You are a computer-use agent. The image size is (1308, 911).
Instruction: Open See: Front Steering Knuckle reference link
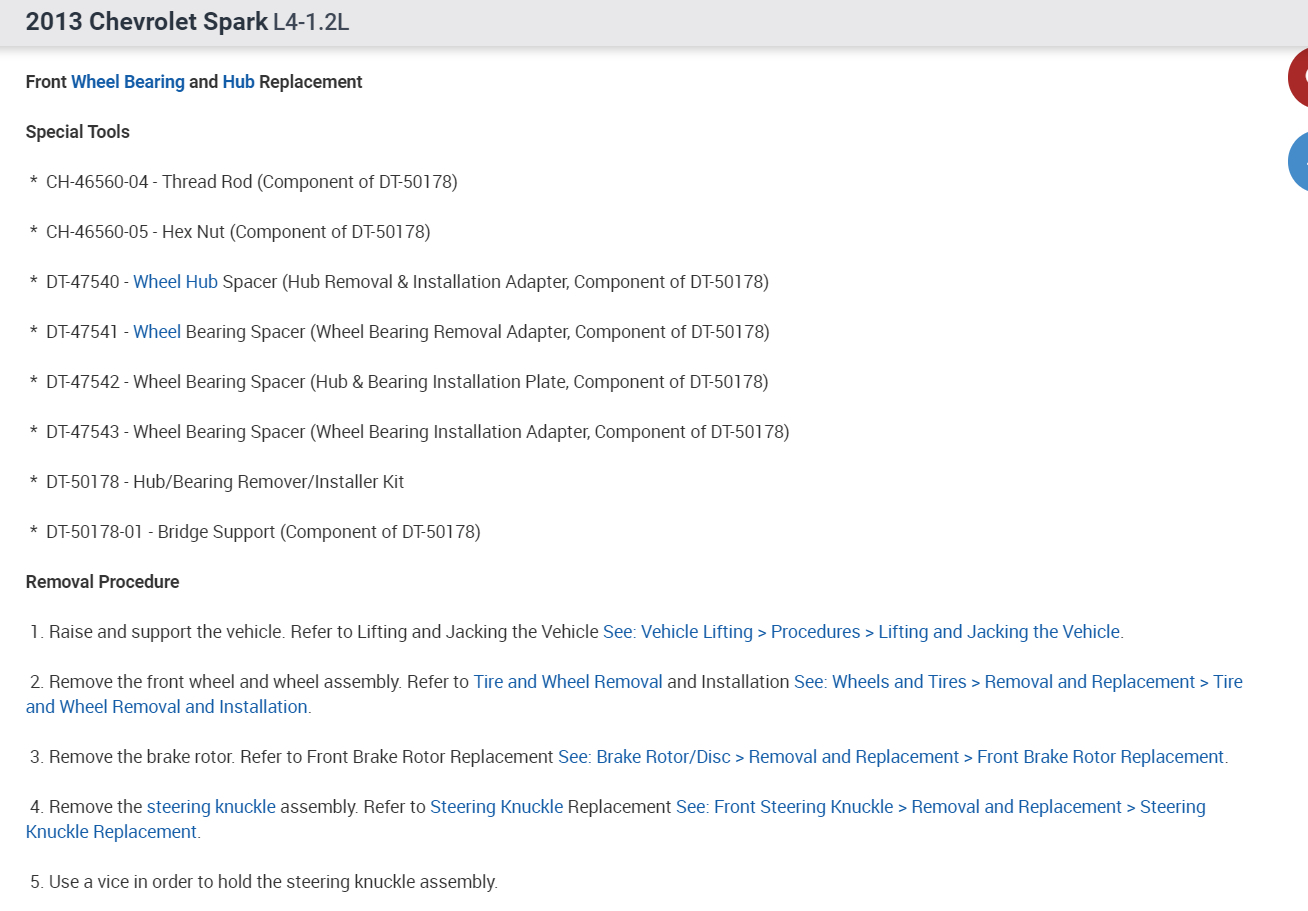940,807
